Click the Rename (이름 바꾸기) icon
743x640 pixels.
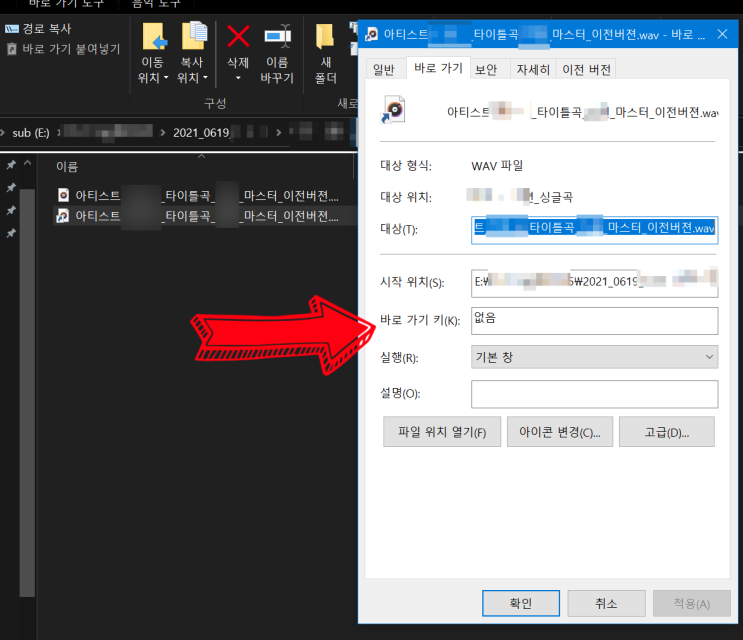[x=278, y=36]
